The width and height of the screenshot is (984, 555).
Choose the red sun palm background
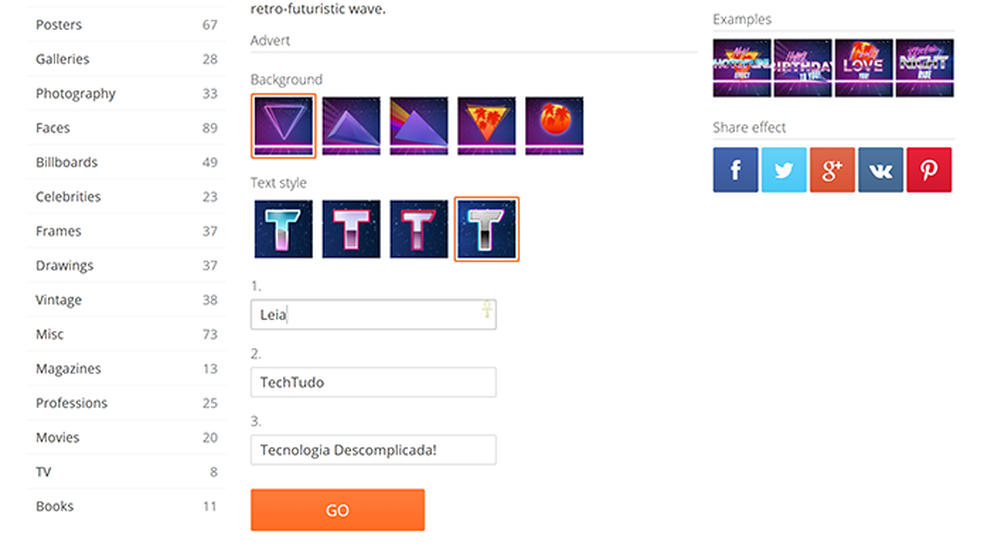[x=554, y=126]
